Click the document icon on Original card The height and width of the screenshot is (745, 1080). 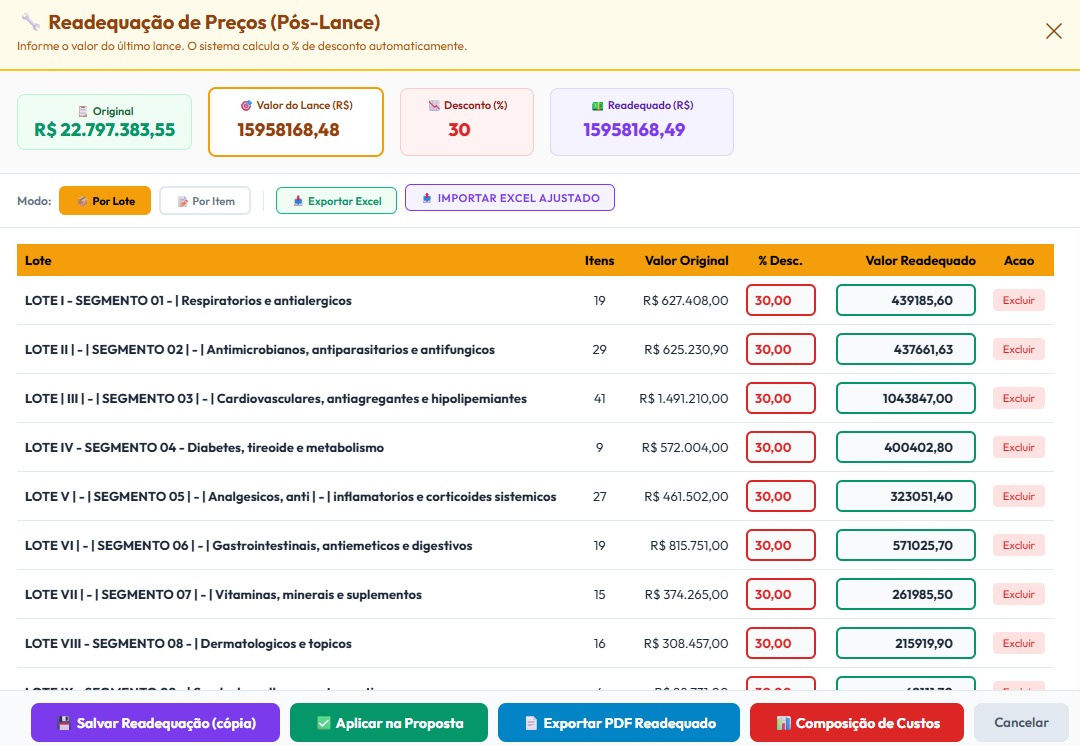pos(83,112)
